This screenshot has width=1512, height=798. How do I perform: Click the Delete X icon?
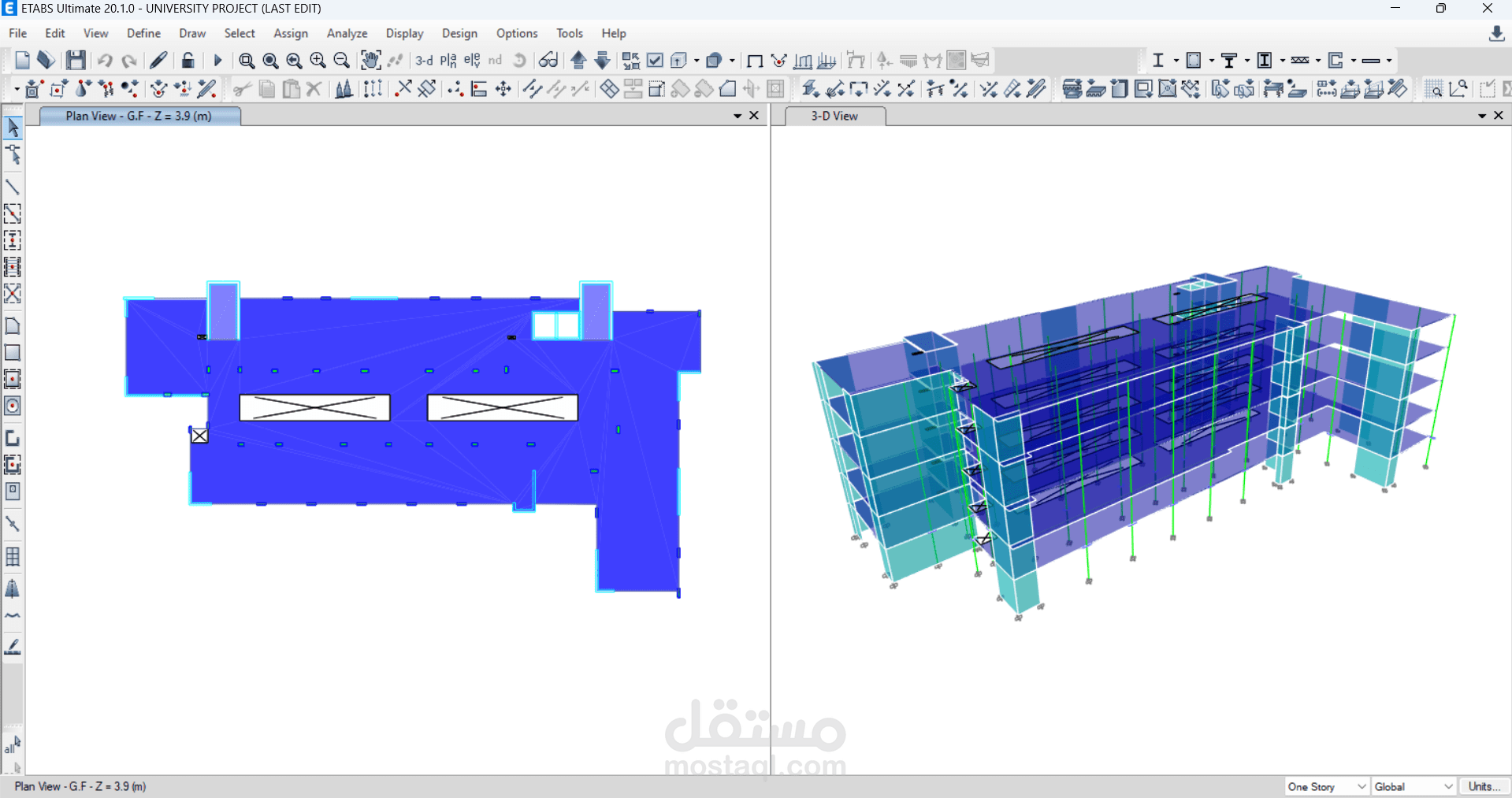point(314,89)
